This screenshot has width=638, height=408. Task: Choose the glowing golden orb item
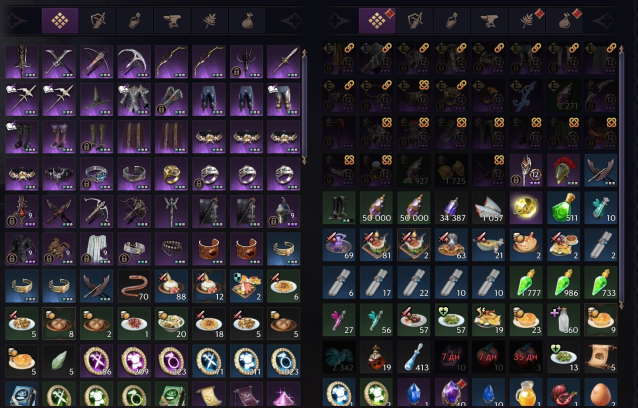click(526, 207)
